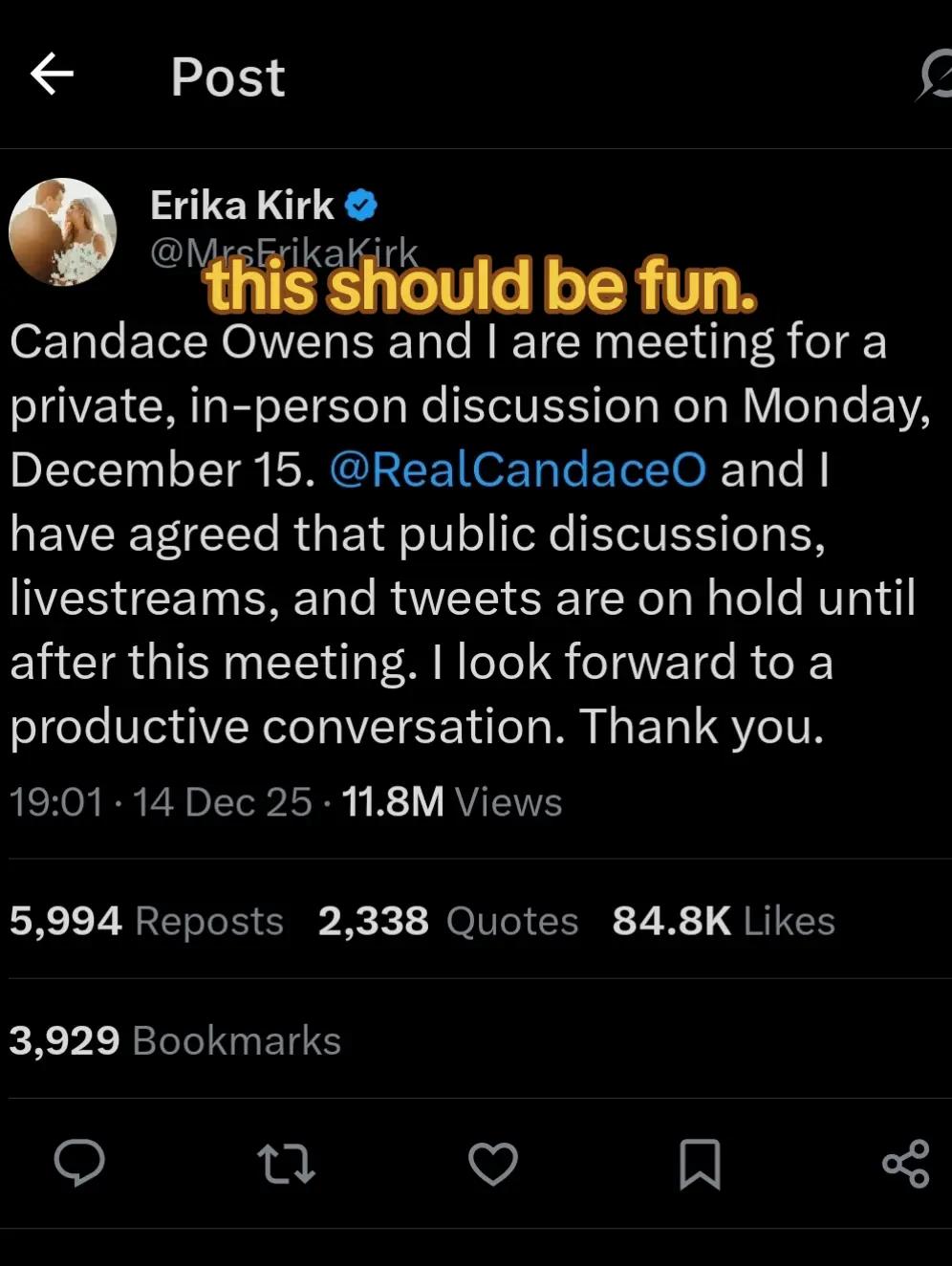
Task: Repost using the retweet arrows icon
Action: (x=286, y=1164)
